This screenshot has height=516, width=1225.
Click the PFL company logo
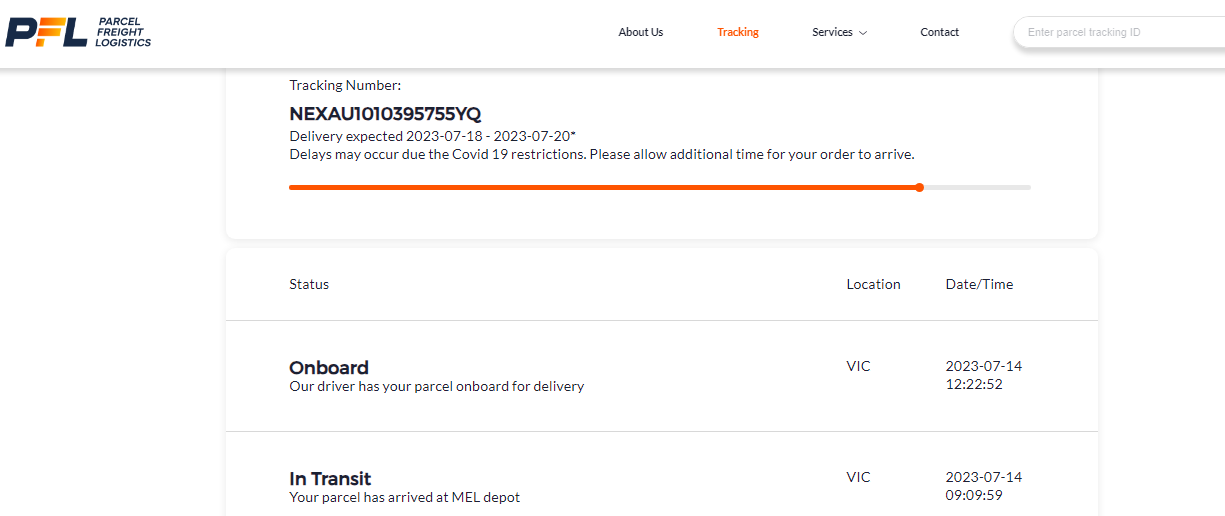pos(78,32)
